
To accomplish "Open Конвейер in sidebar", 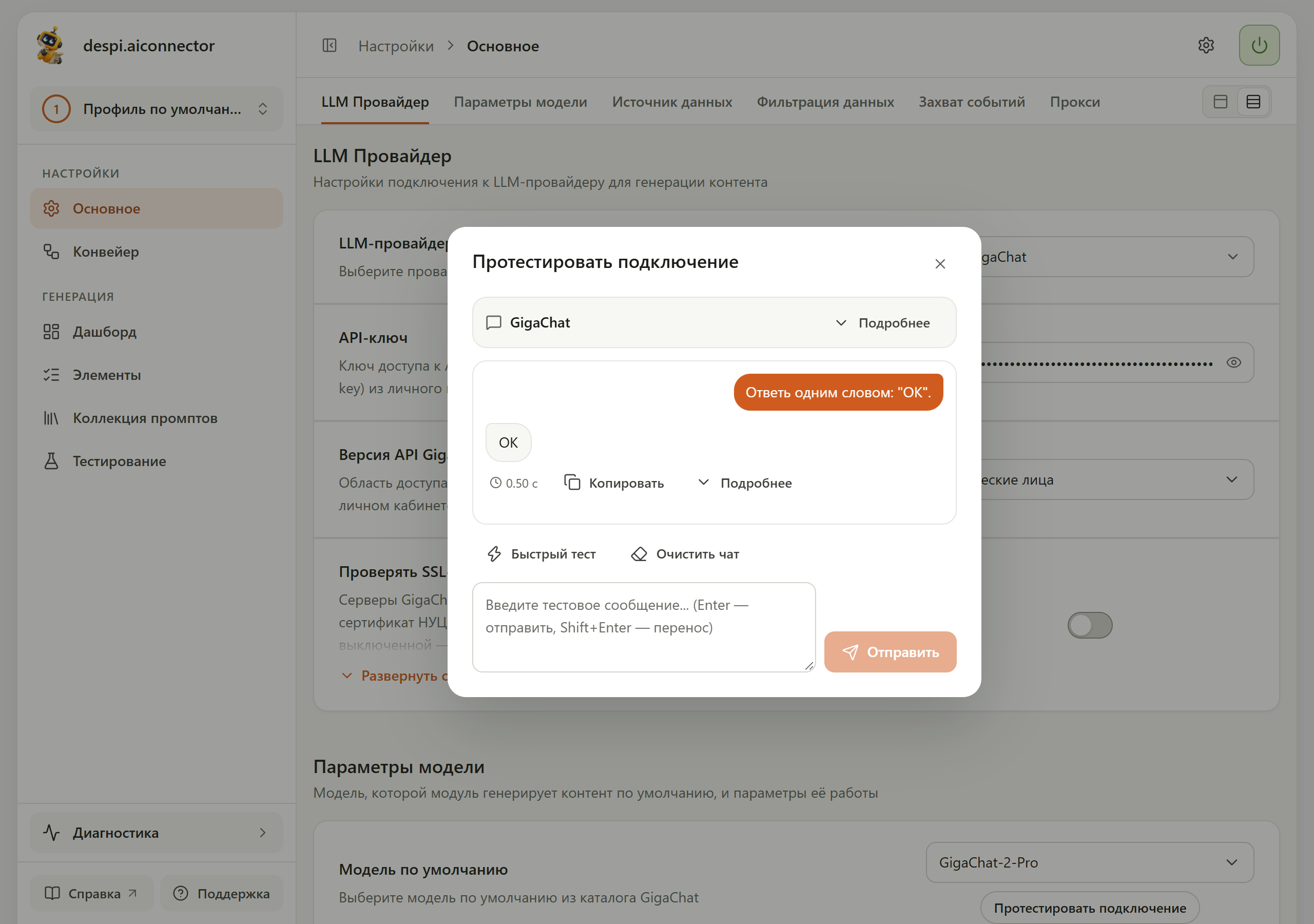I will click(156, 252).
